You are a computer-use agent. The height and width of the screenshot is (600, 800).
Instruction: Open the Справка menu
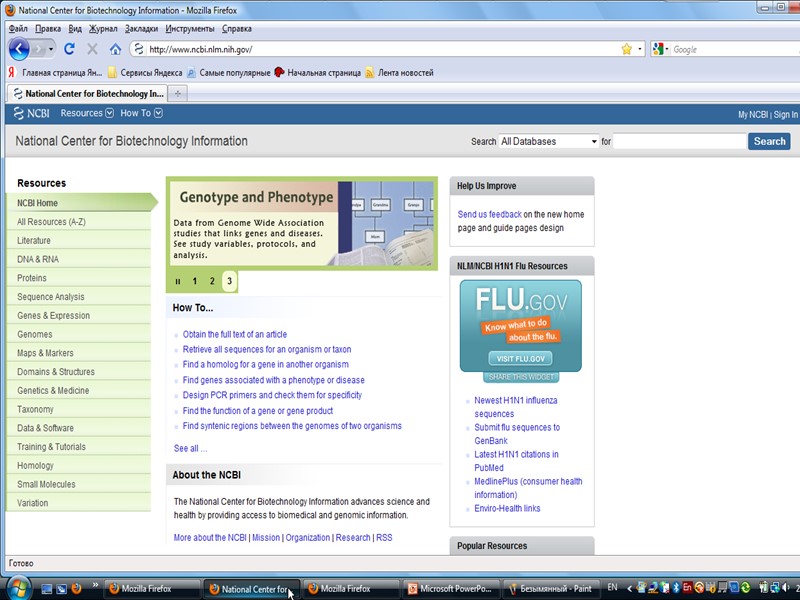point(237,29)
